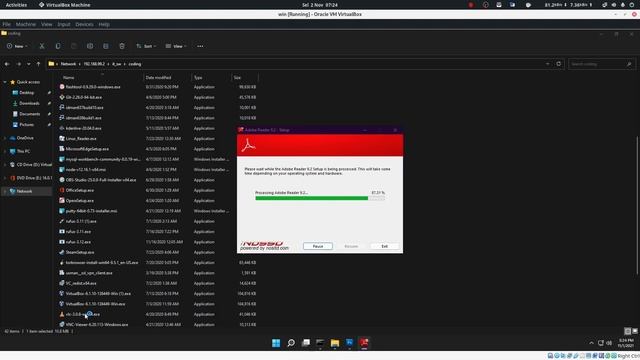Open taskbar Search magnifier
Image resolution: width=640 pixels, height=360 pixels.
[x=291, y=343]
